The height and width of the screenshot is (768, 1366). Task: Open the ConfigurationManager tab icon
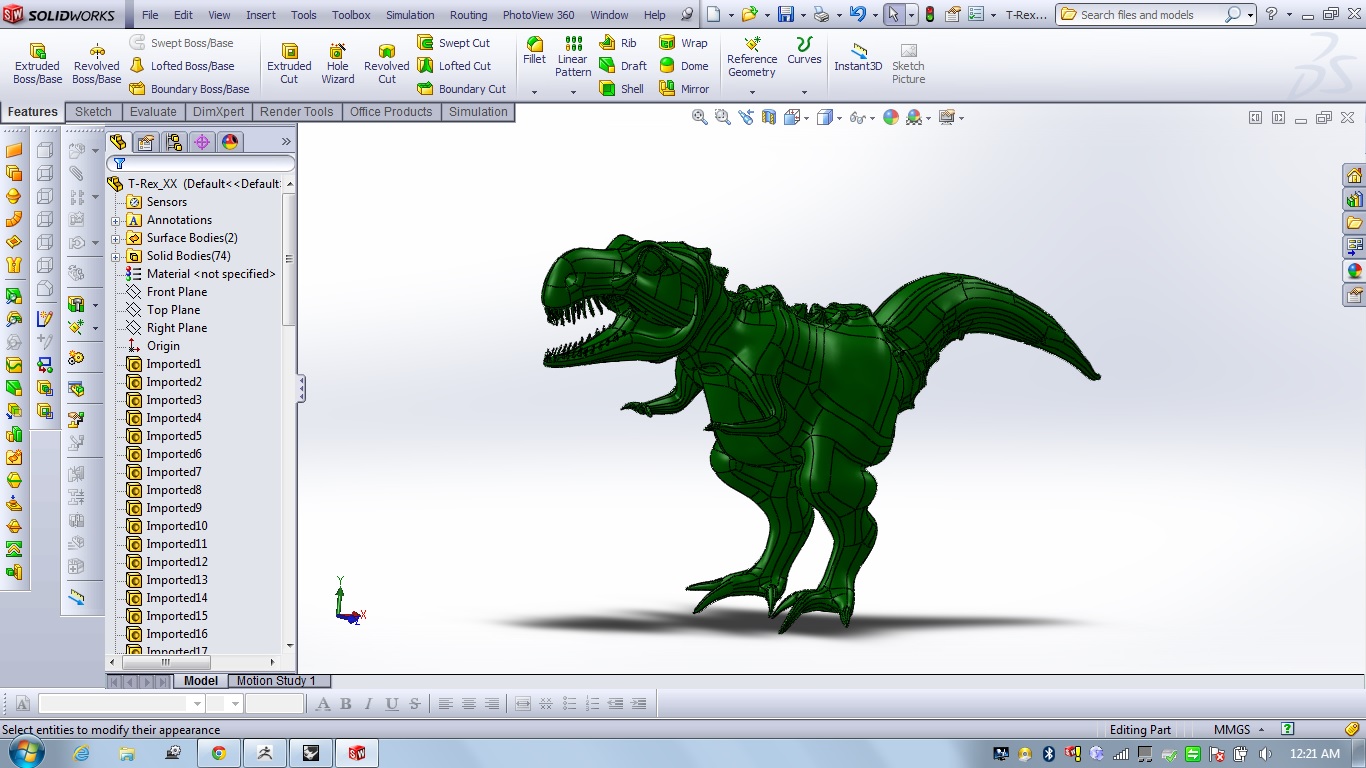point(174,142)
